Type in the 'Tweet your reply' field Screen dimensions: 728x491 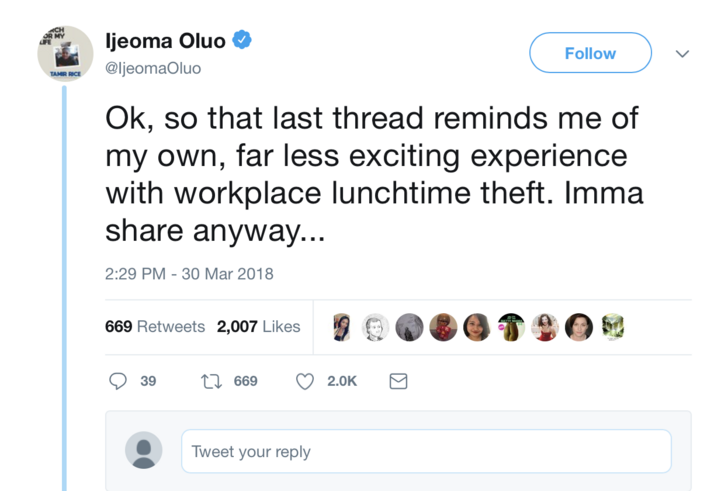pos(426,451)
